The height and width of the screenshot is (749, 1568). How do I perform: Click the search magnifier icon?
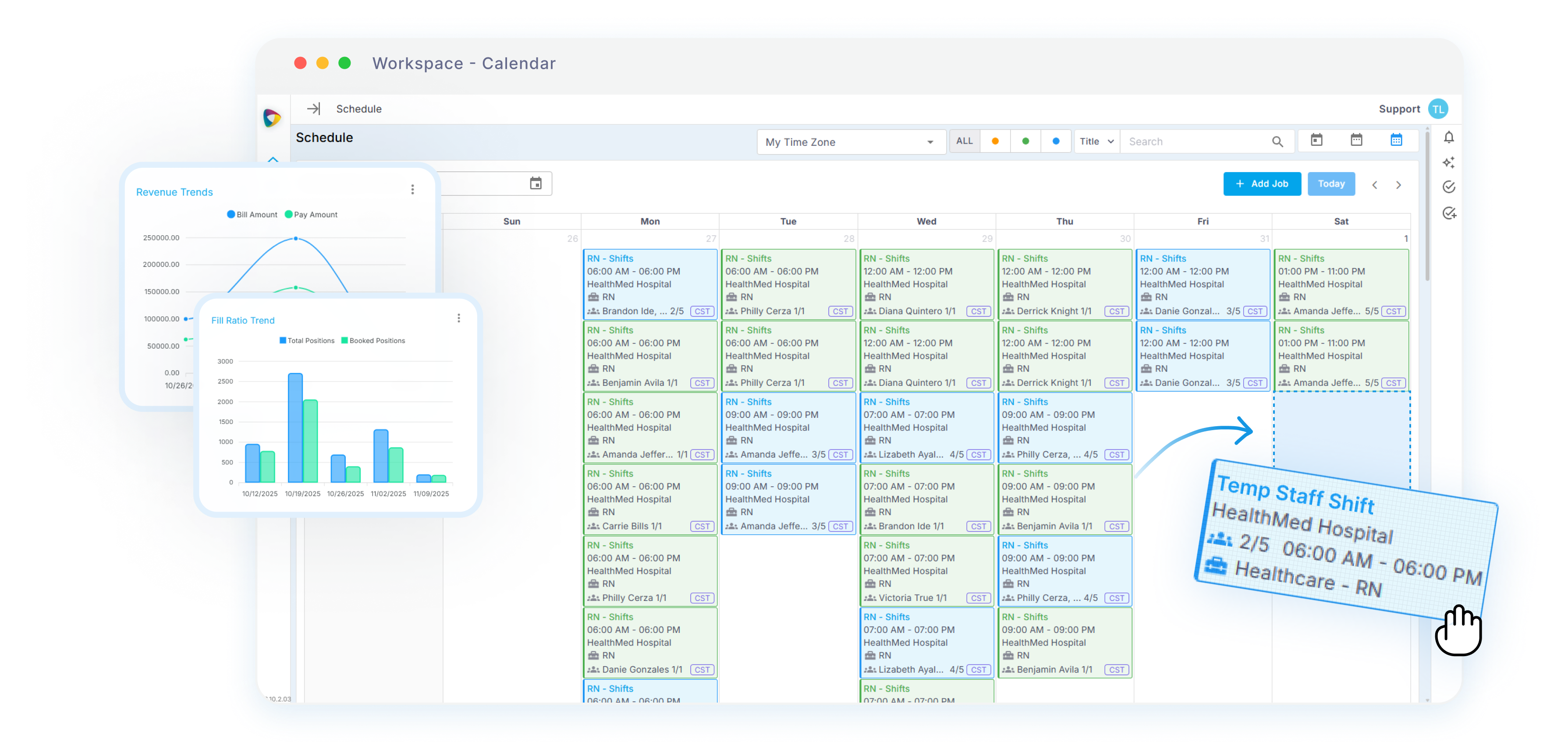pos(1277,142)
